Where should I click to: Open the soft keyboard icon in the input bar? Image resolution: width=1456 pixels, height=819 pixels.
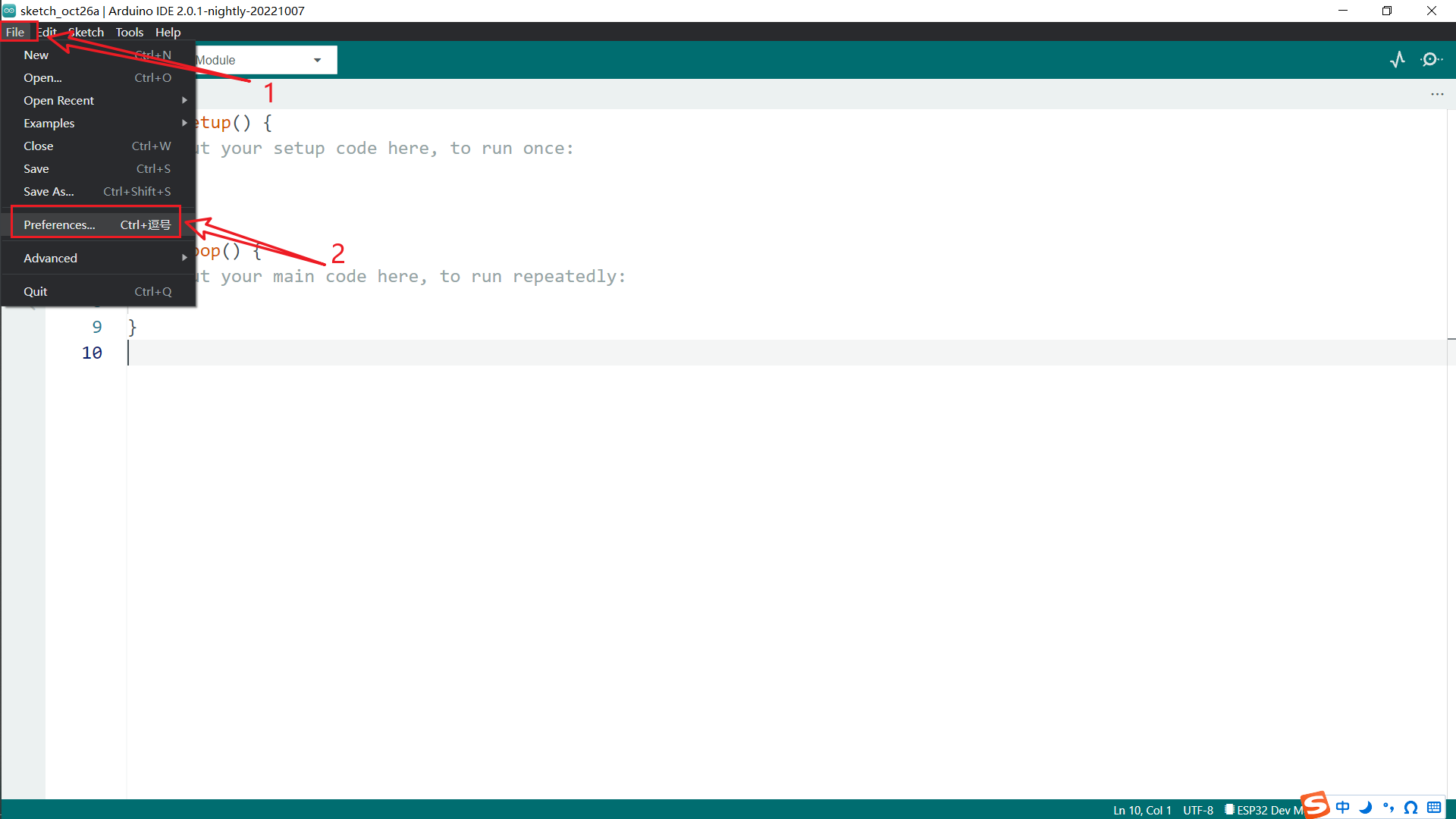click(x=1434, y=808)
